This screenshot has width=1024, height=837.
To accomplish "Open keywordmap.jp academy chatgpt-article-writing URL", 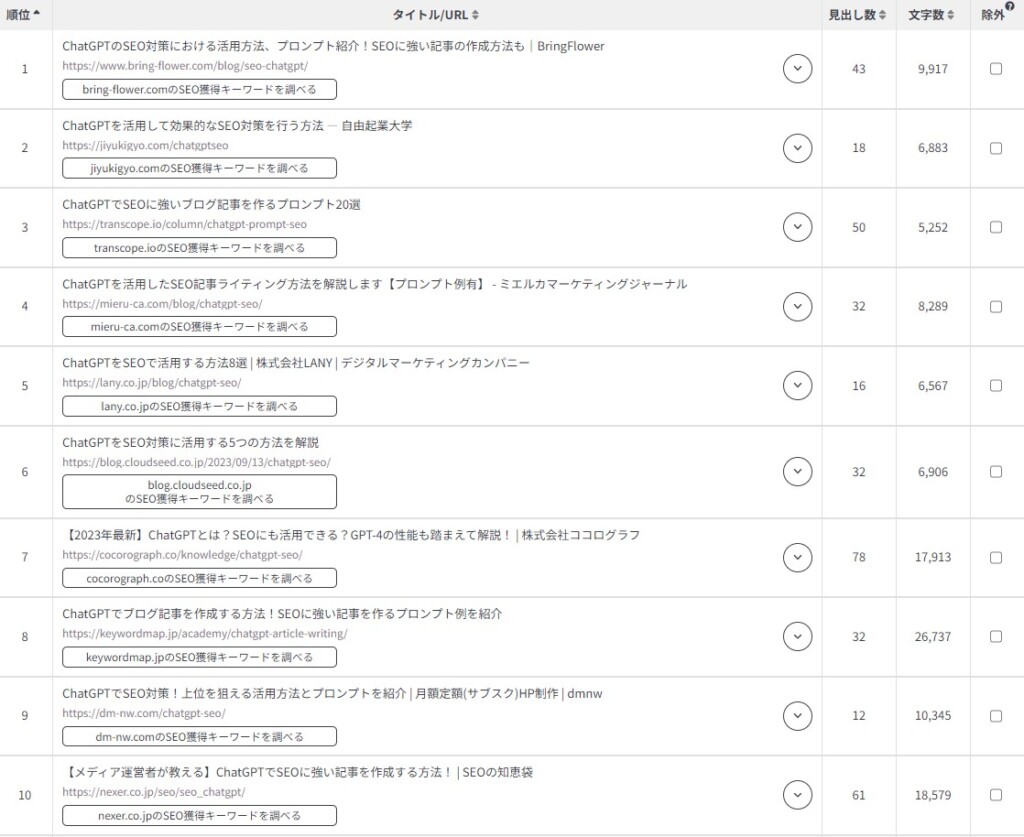I will pos(204,633).
